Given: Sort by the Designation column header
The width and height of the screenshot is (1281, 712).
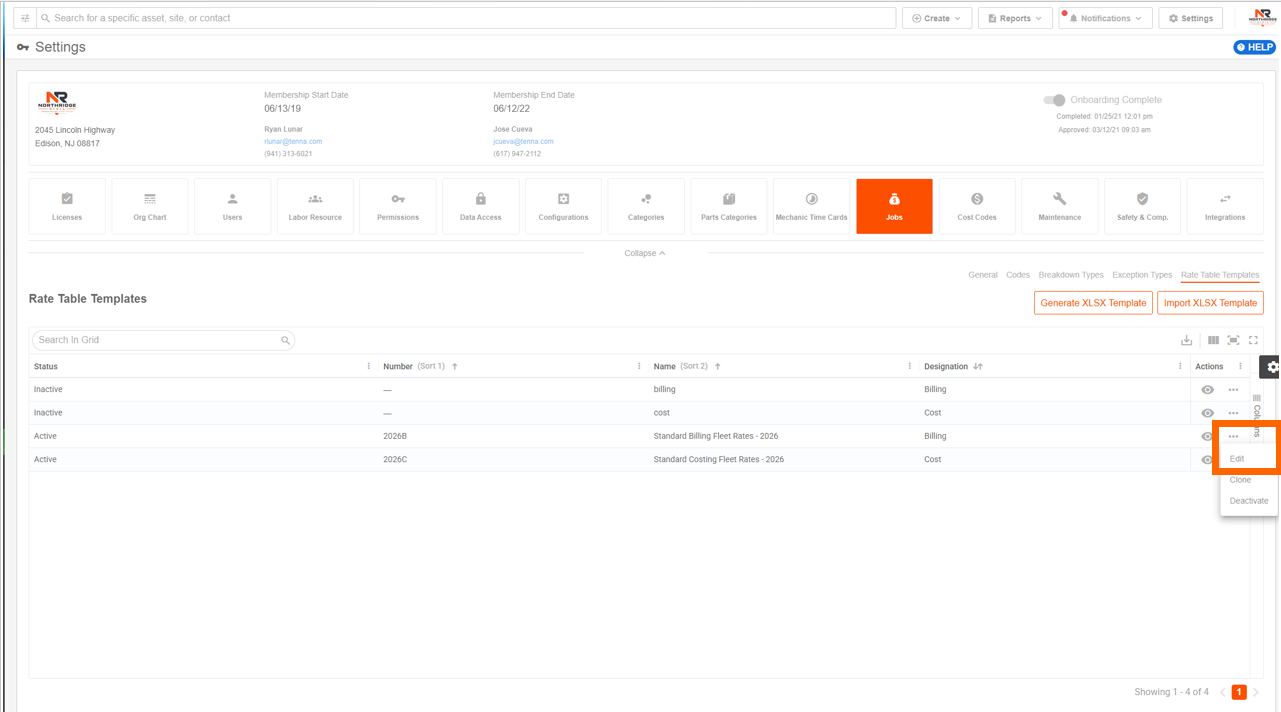Looking at the screenshot, I should click(946, 366).
